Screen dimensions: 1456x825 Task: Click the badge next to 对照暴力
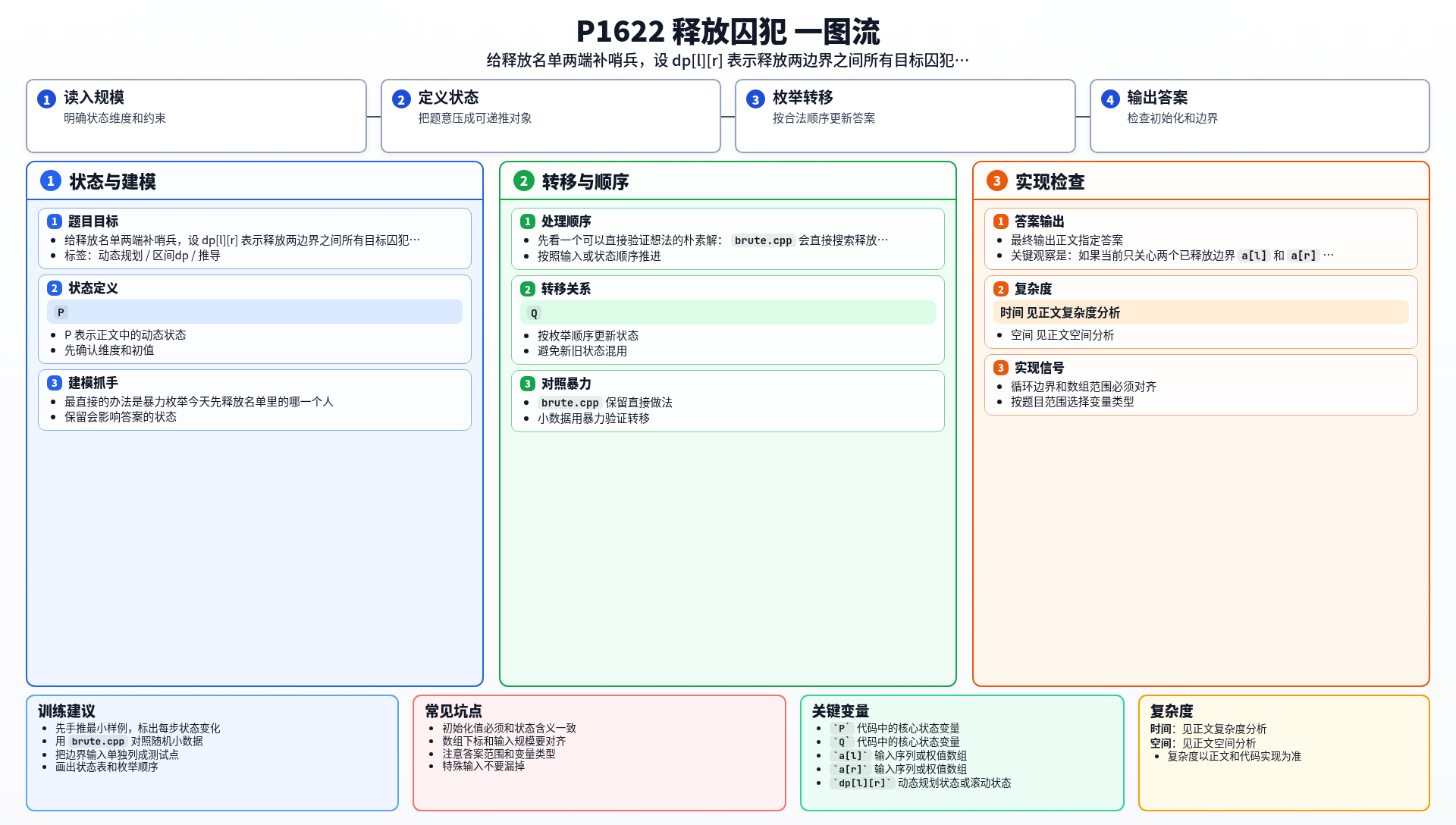pyautogui.click(x=528, y=384)
